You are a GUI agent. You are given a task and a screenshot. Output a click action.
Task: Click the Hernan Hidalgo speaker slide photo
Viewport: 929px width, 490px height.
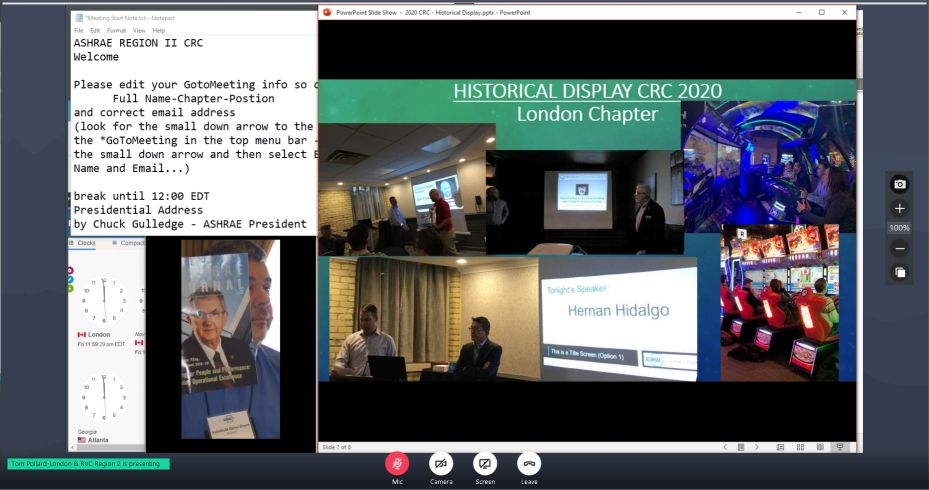[618, 319]
